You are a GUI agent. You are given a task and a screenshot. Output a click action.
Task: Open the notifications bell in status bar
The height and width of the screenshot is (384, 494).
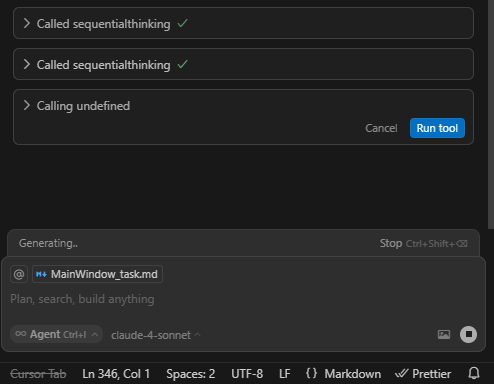(474, 373)
